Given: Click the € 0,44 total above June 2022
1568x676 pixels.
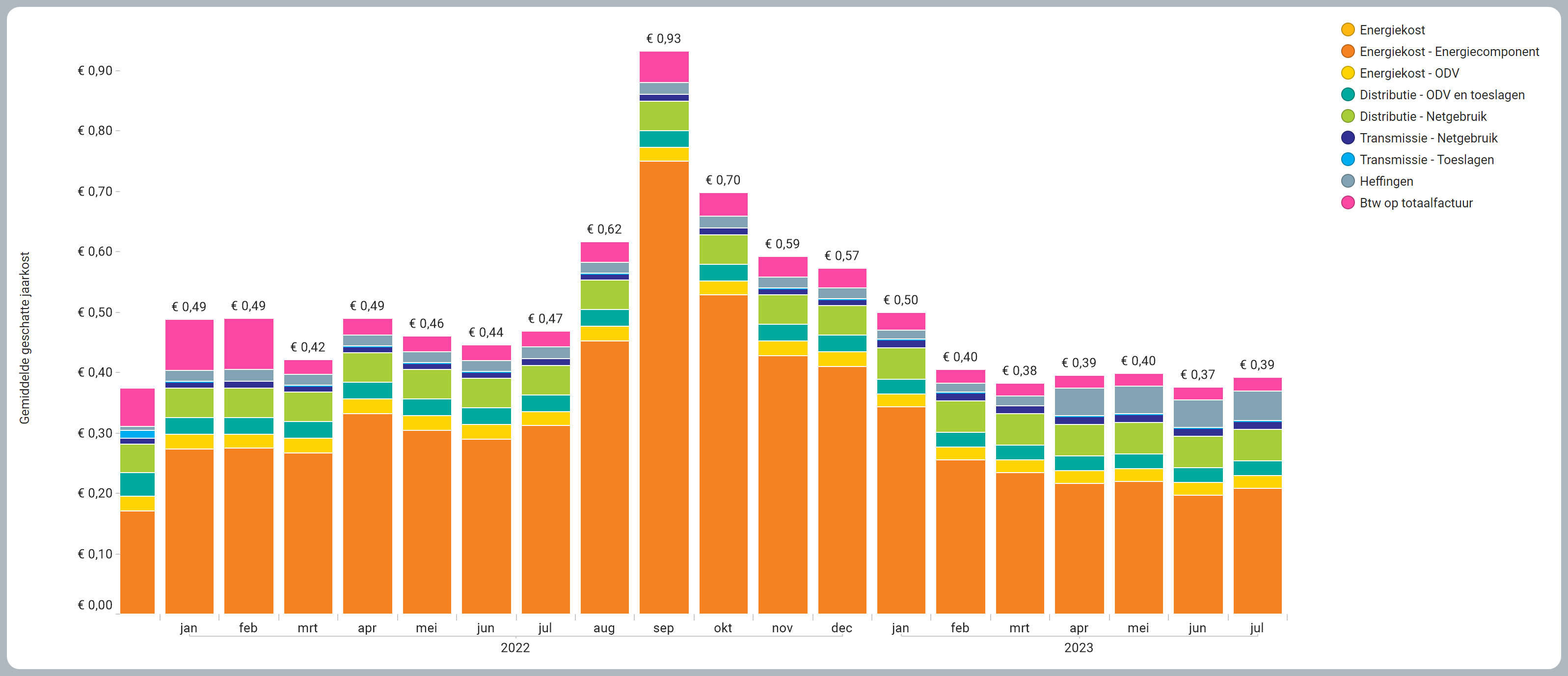Looking at the screenshot, I should point(486,333).
